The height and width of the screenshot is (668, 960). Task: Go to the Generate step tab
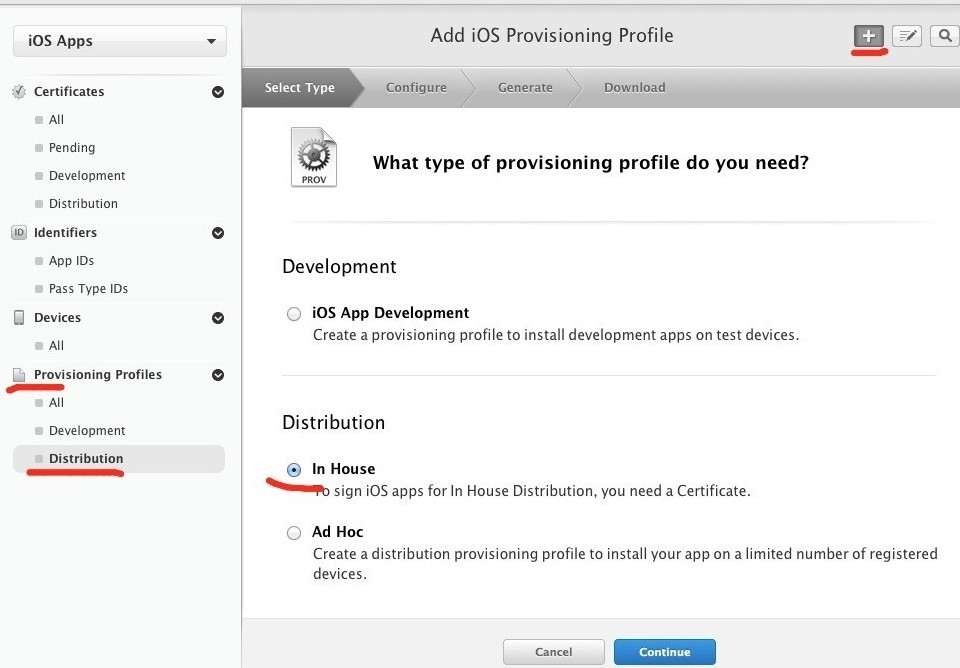(525, 88)
